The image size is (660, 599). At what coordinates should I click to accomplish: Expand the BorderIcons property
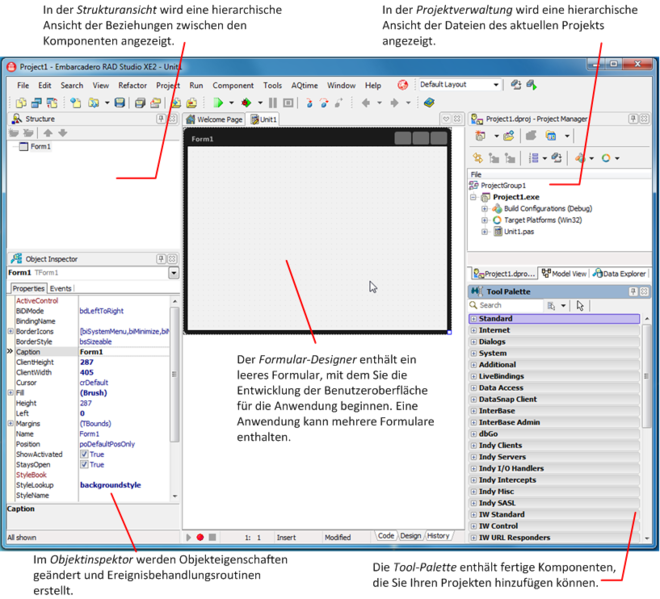pyautogui.click(x=11, y=331)
